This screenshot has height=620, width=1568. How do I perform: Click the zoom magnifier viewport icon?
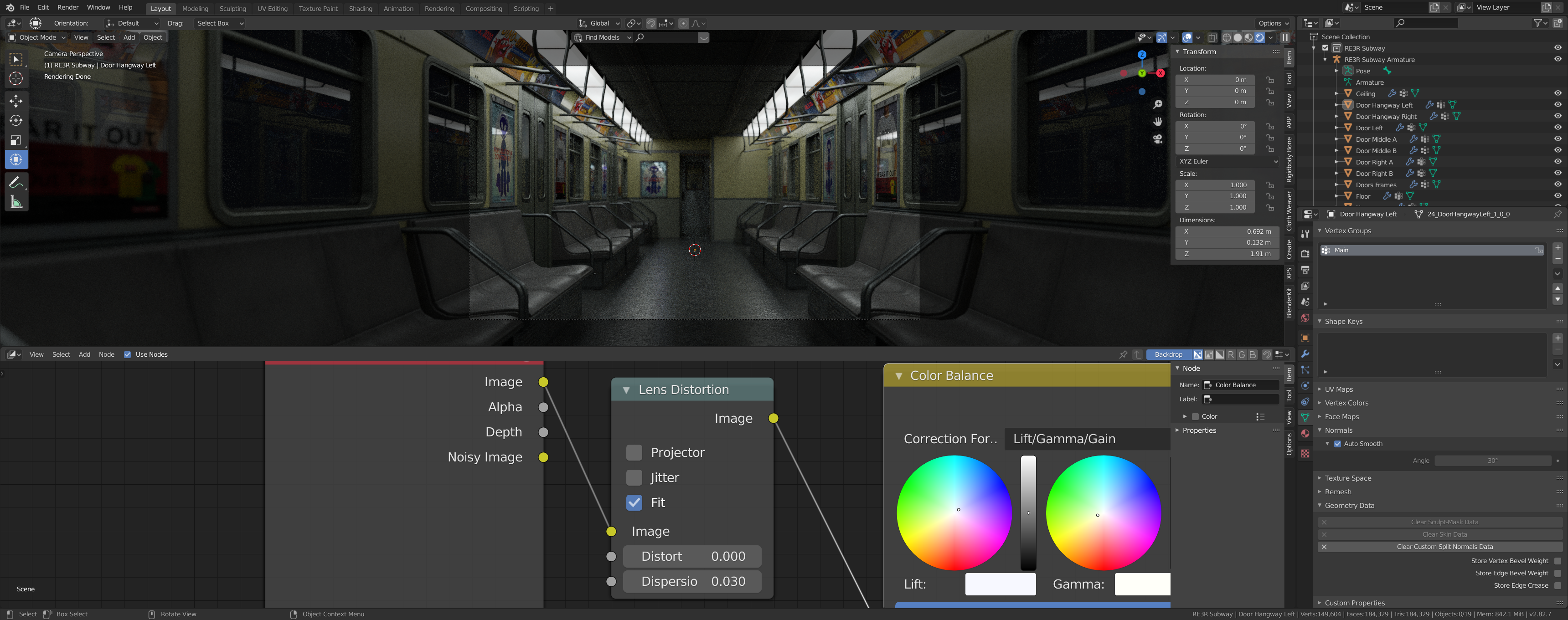pos(1157,105)
